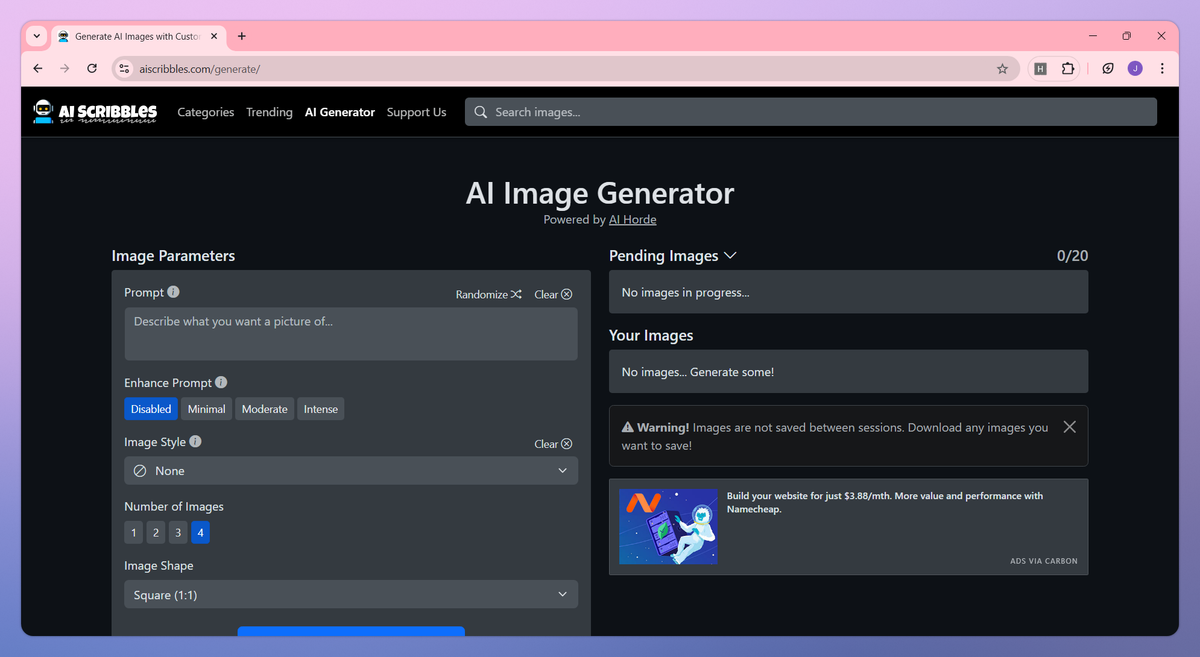Viewport: 1200px width, 657px height.
Task: Clear the Prompt field
Action: click(x=553, y=294)
